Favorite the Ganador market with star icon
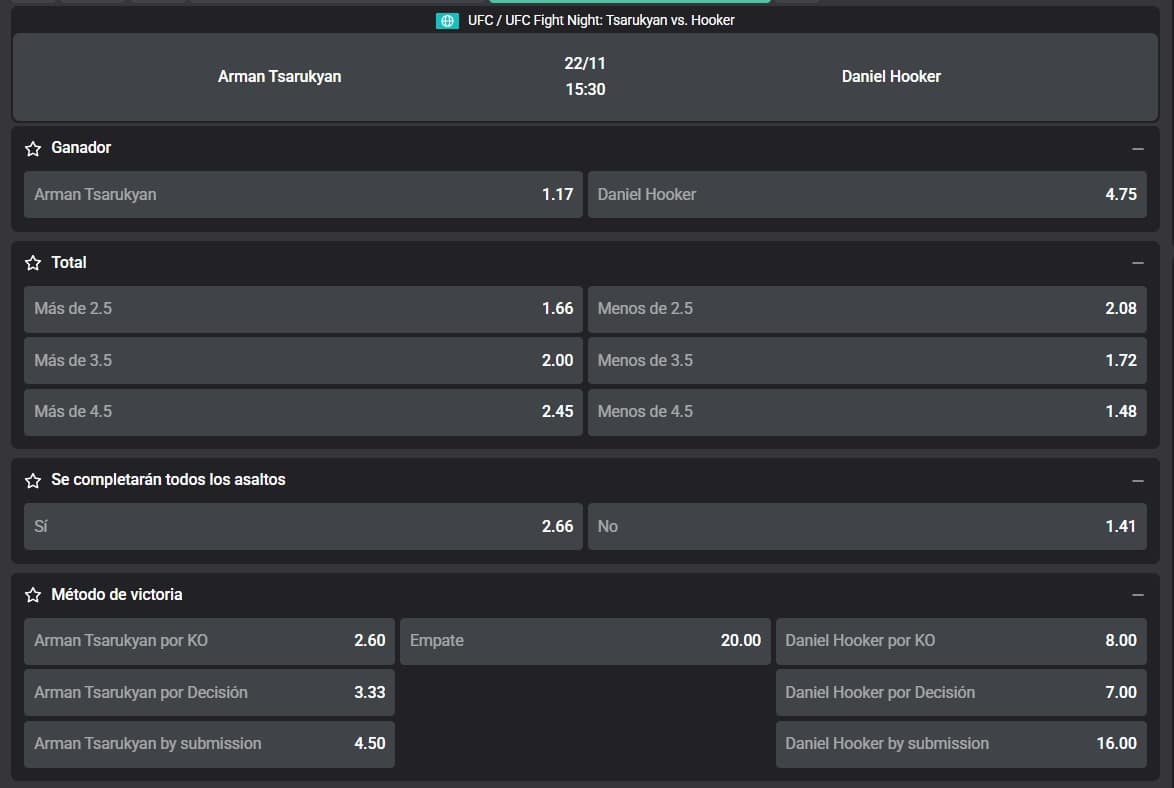This screenshot has height=788, width=1174. [x=33, y=148]
